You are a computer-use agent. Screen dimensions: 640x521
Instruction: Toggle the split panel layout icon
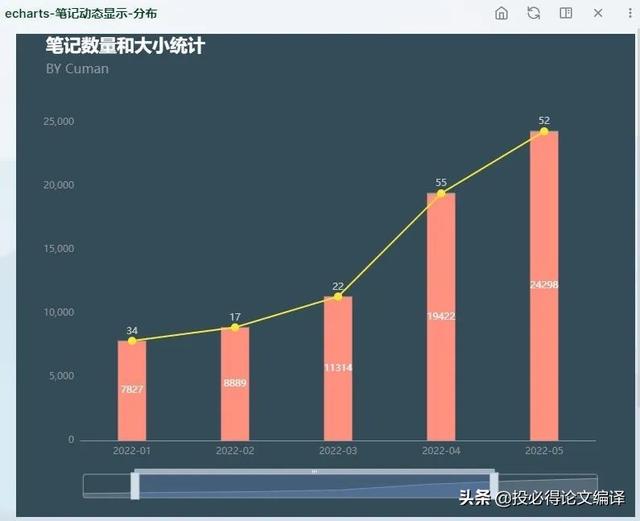point(566,13)
